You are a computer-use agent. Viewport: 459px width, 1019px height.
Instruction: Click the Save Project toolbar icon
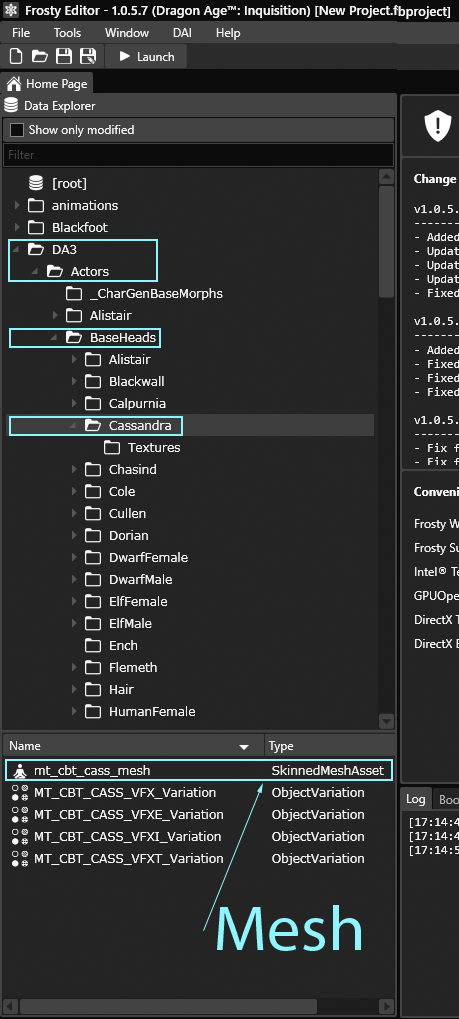(x=64, y=57)
